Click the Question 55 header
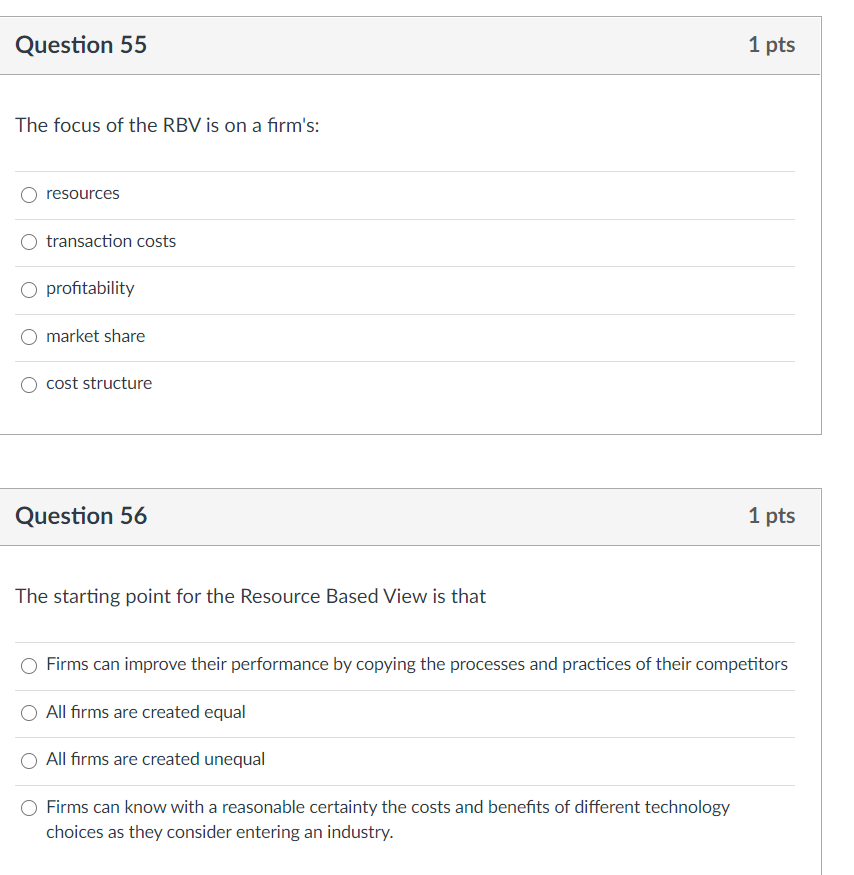Screen dimensions: 854x875 [81, 45]
